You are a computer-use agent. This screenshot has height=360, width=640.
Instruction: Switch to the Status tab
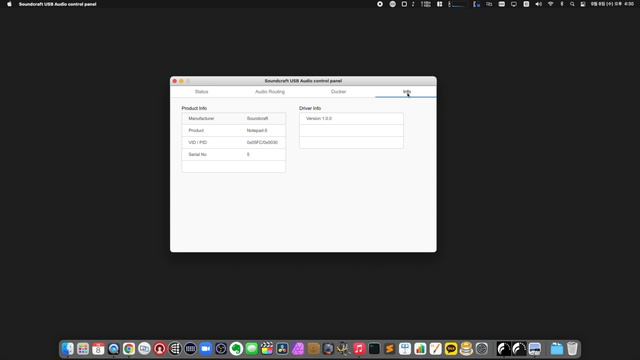tap(201, 92)
